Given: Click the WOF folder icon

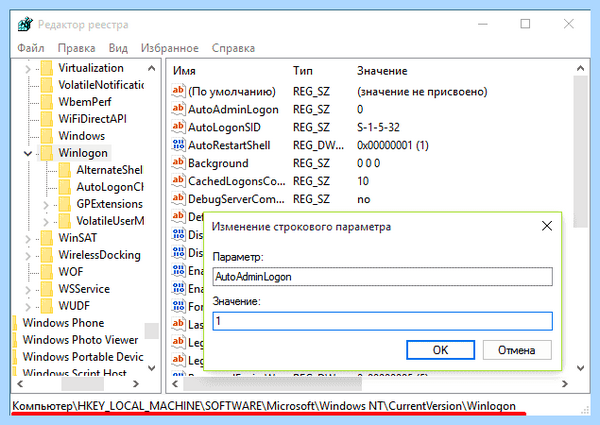Looking at the screenshot, I should pyautogui.click(x=47, y=272).
